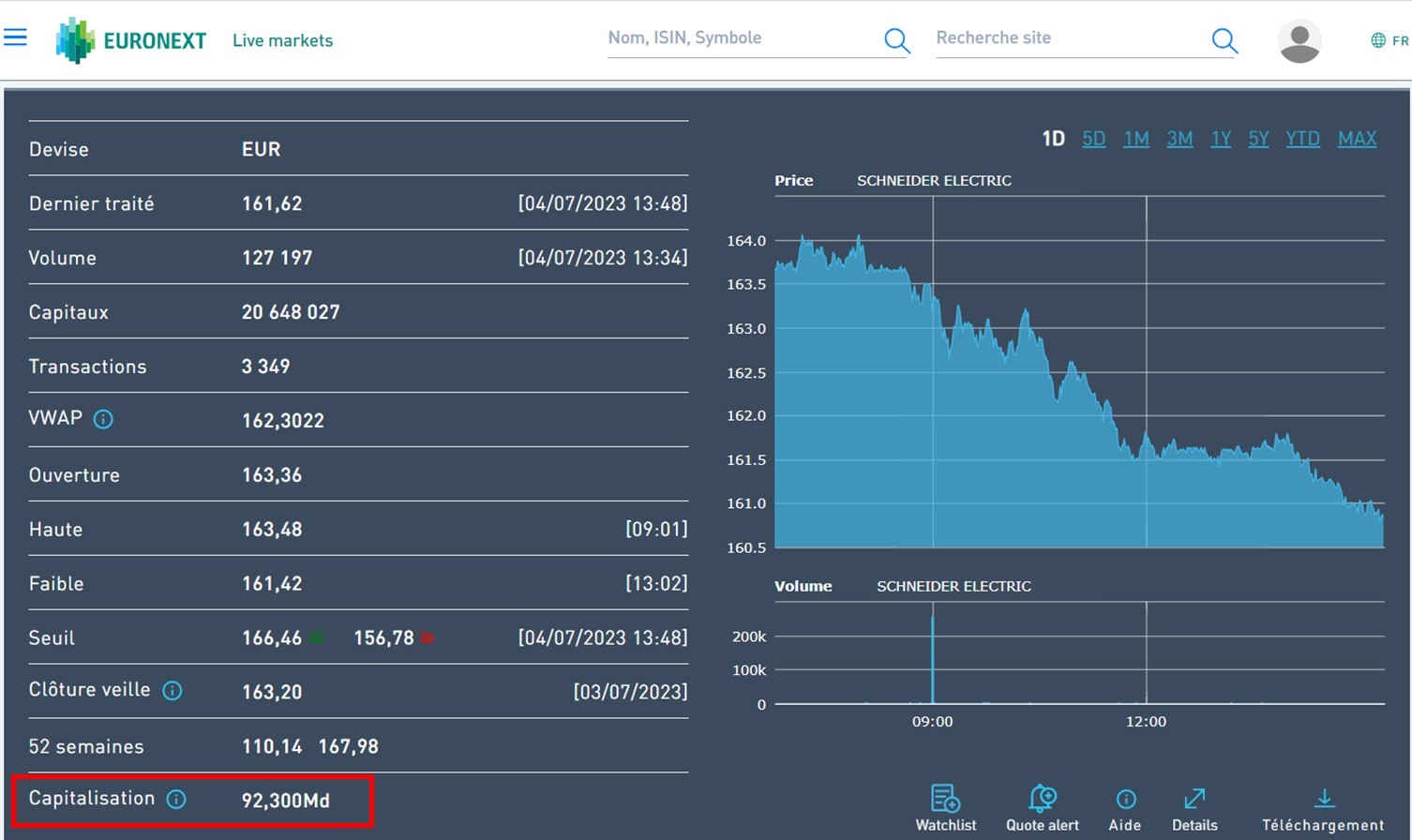
Task: Click the Capitaux value 20 648 027
Action: pos(291,312)
